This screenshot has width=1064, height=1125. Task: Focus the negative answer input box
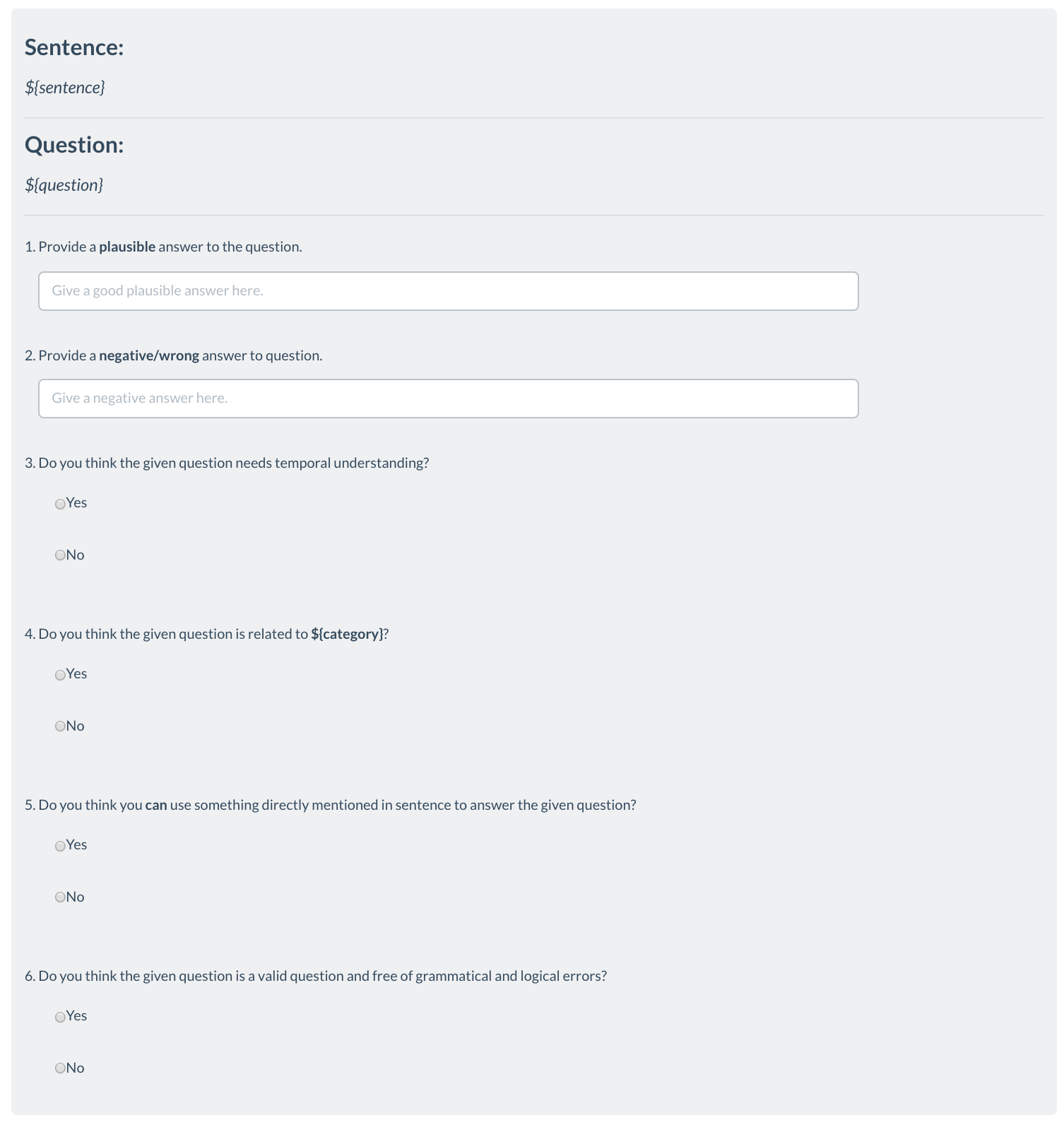[448, 399]
